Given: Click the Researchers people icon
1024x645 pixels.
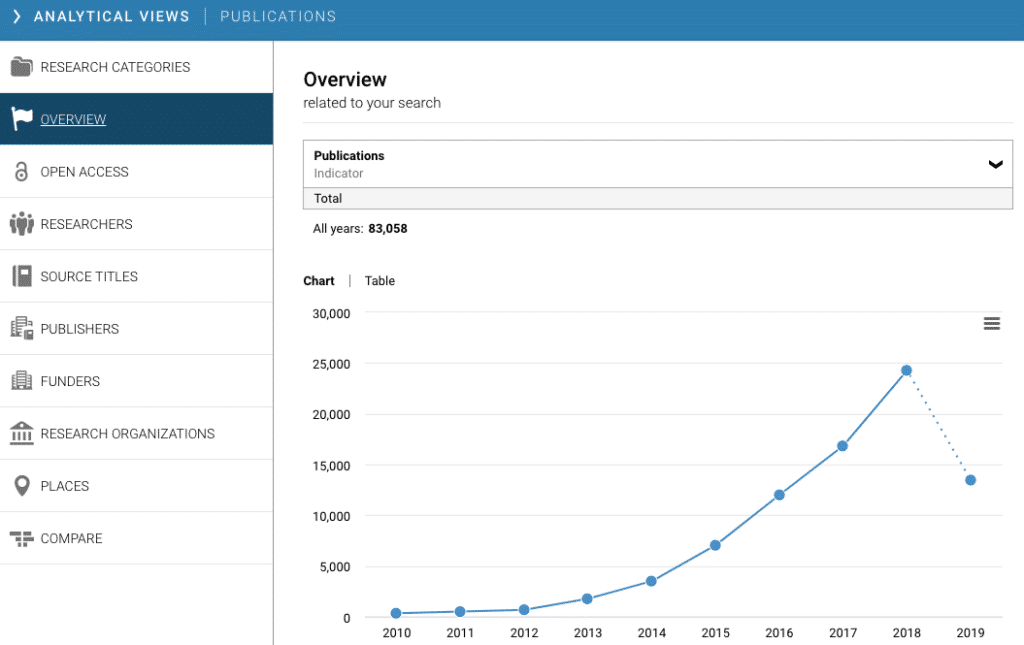Looking at the screenshot, I should pos(21,224).
